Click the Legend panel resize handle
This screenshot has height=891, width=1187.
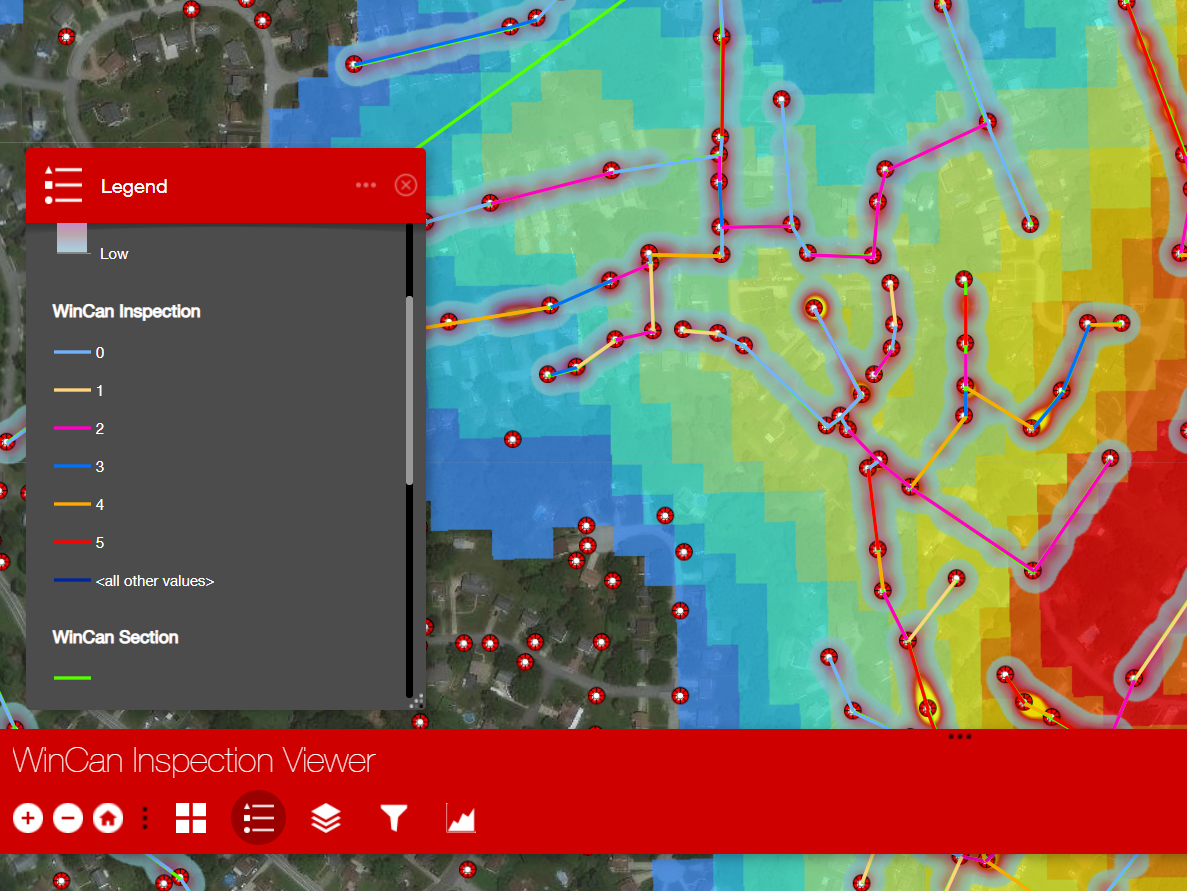(418, 702)
